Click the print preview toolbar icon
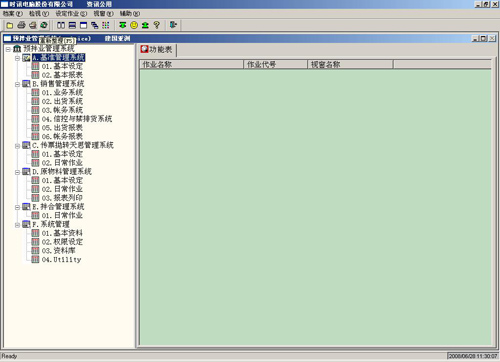The width and height of the screenshot is (500, 362). [x=33, y=25]
